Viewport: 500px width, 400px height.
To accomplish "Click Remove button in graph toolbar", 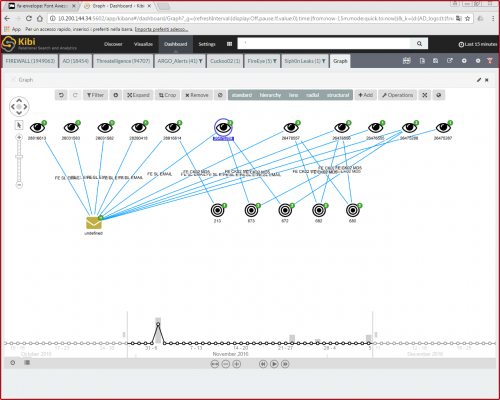I will pos(197,95).
